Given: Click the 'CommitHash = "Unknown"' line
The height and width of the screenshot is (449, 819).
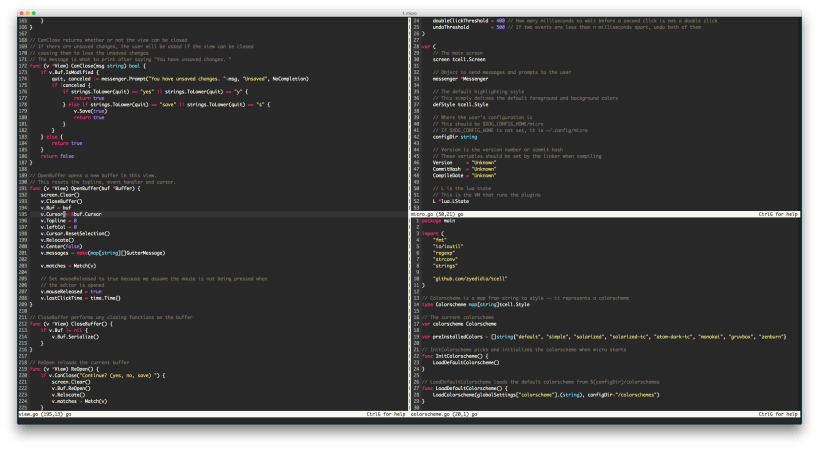Looking at the screenshot, I should pos(464,169).
